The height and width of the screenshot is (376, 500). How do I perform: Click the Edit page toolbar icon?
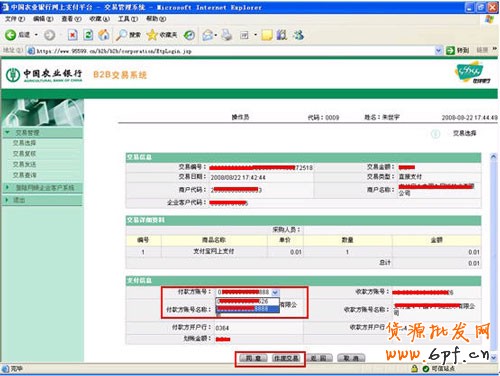point(244,35)
